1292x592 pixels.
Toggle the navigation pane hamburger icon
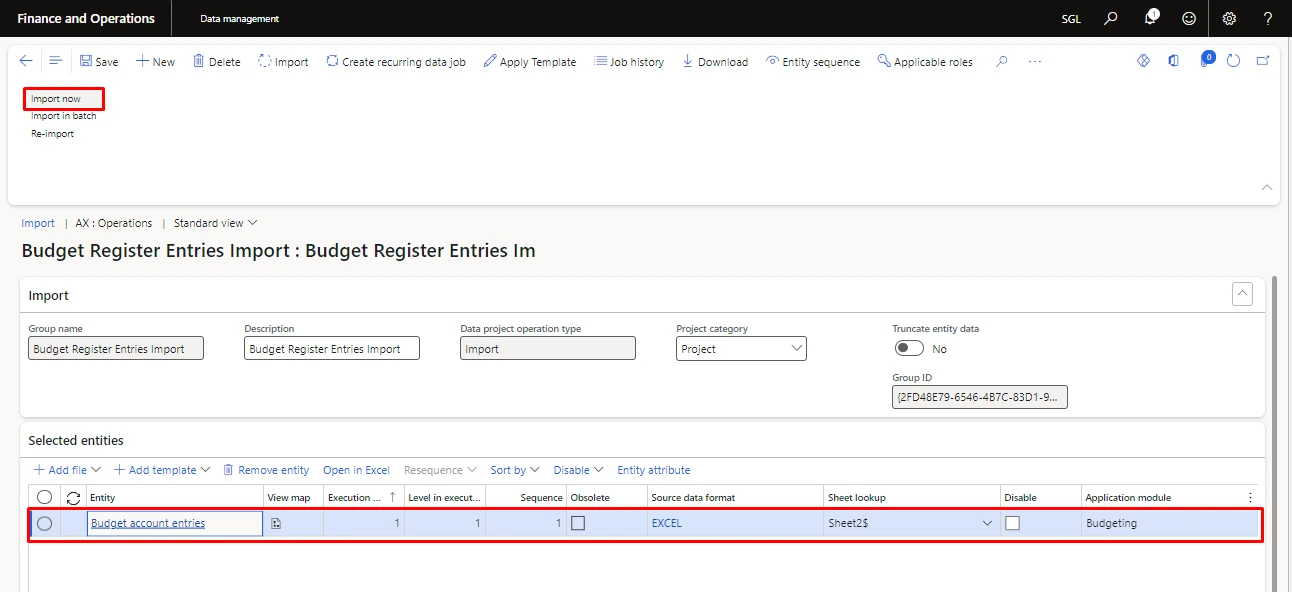(56, 61)
